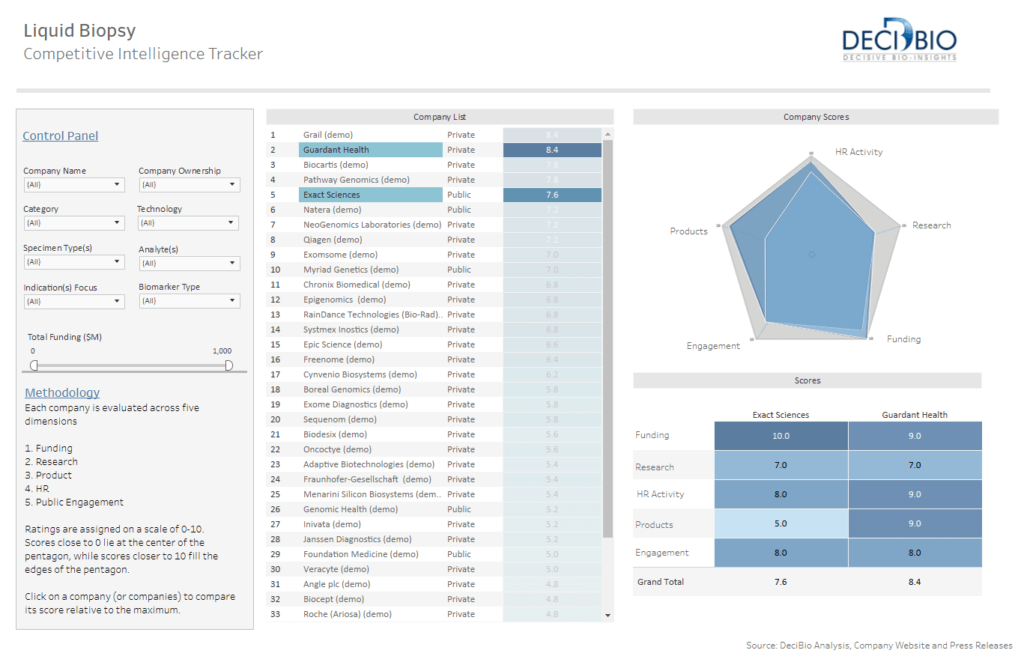Click the company list scroll up arrow
1024x662 pixels.
click(x=608, y=134)
